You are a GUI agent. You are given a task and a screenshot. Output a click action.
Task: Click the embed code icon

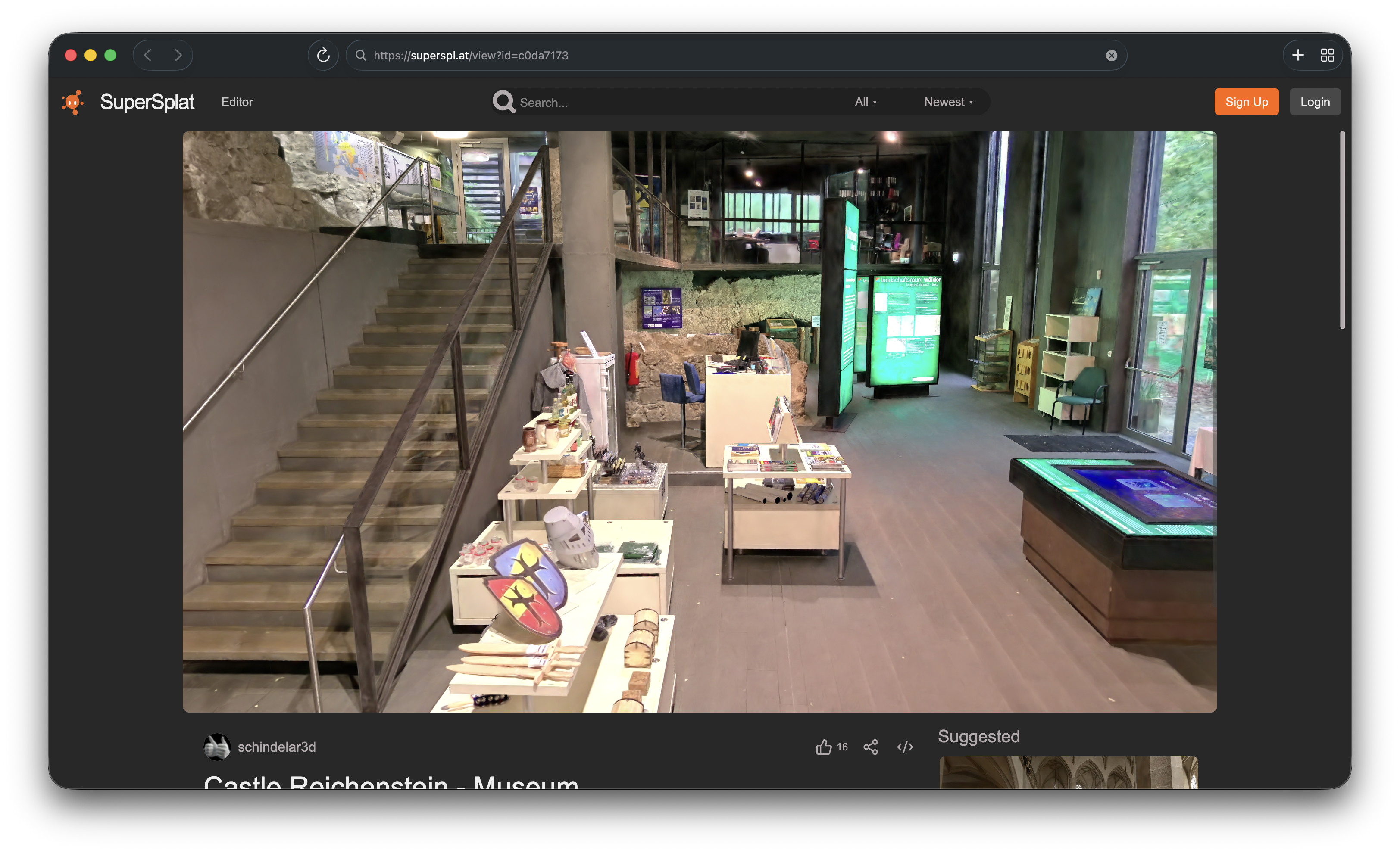[x=905, y=747]
